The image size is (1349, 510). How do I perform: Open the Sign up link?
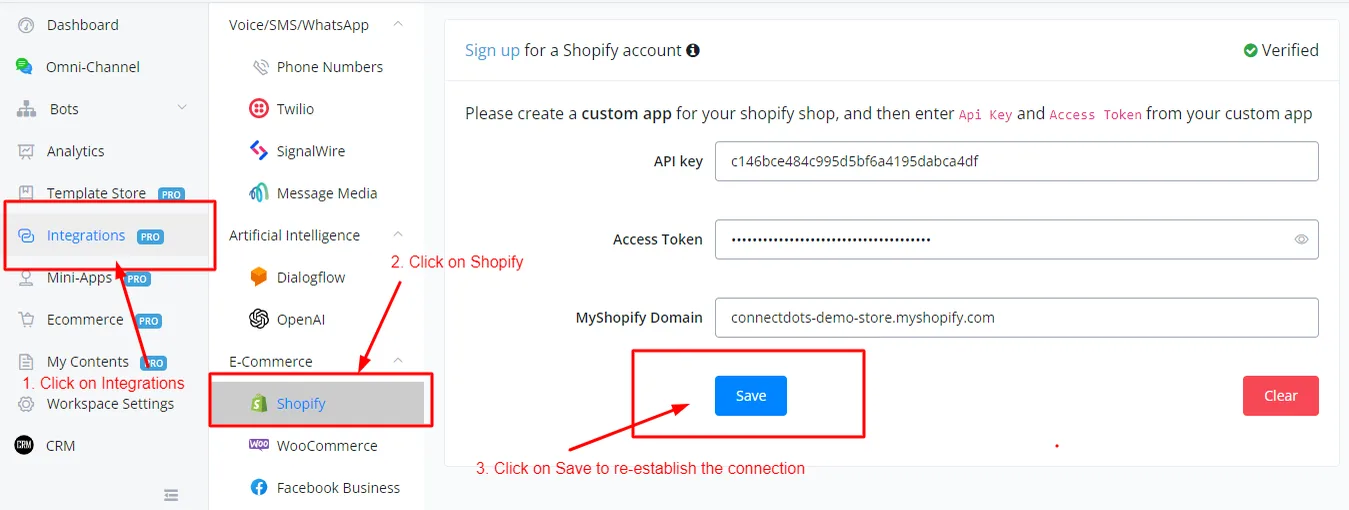pyautogui.click(x=492, y=50)
